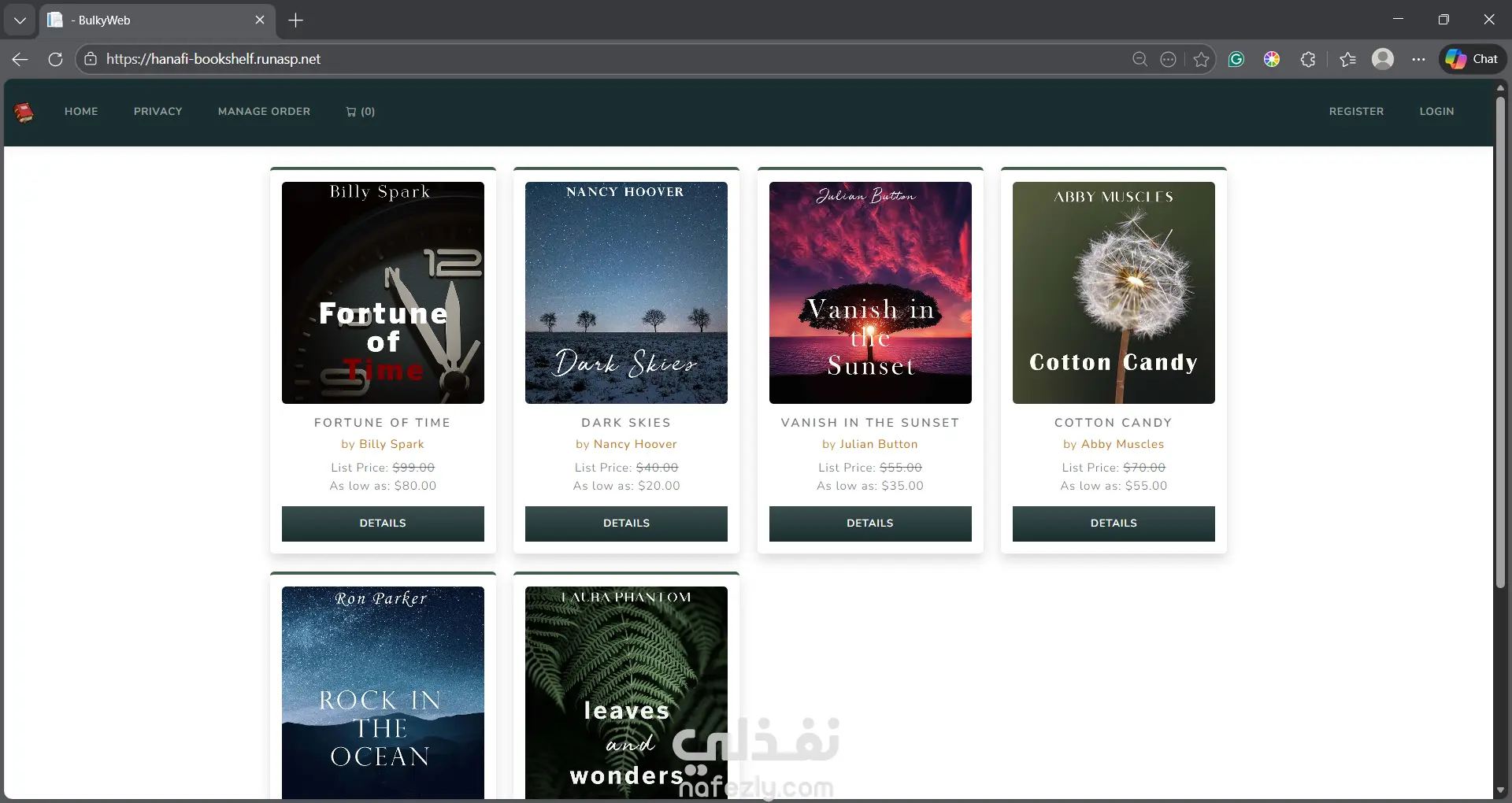Viewport: 1512px width, 803px height.
Task: Click the 'List Price: $70.00' text
Action: click(1114, 468)
